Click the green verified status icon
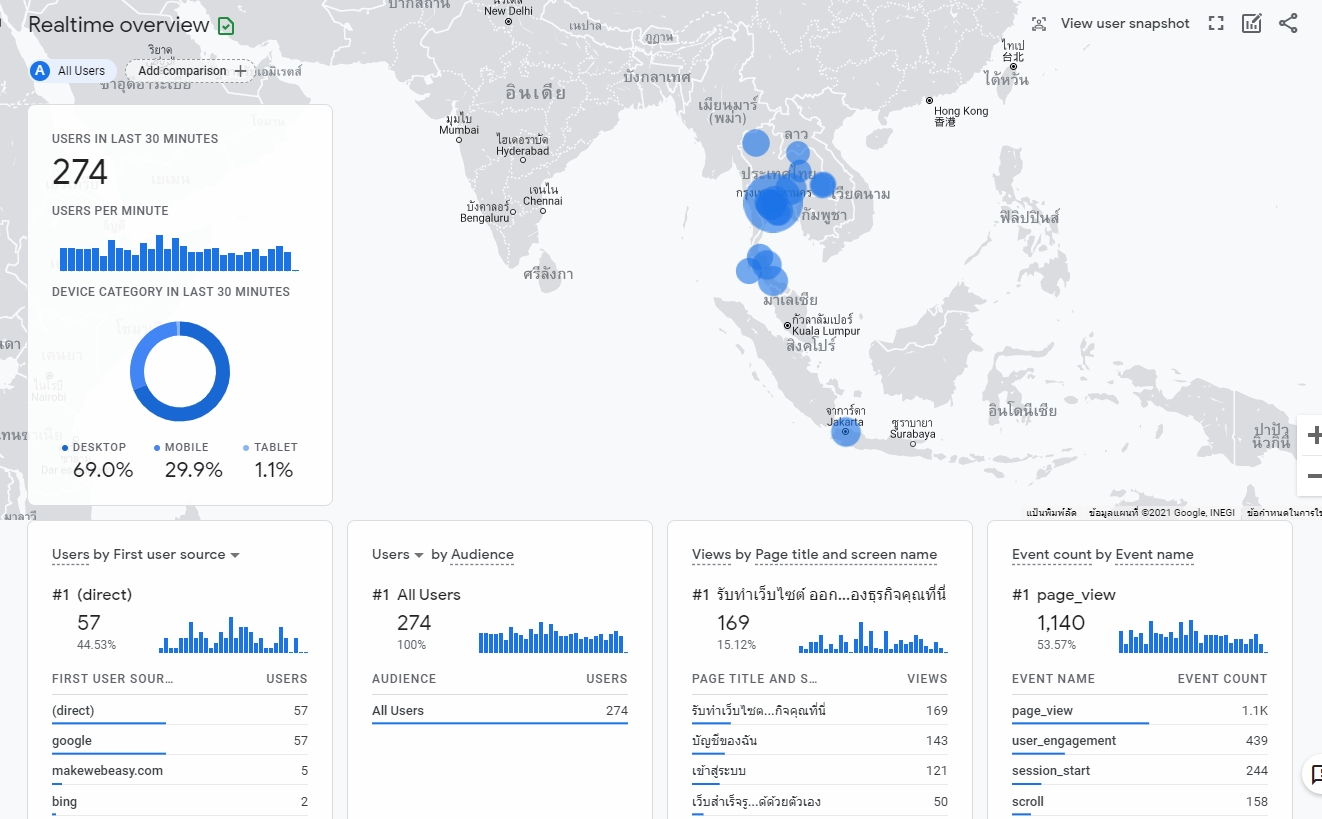The height and width of the screenshot is (819, 1322). (226, 26)
